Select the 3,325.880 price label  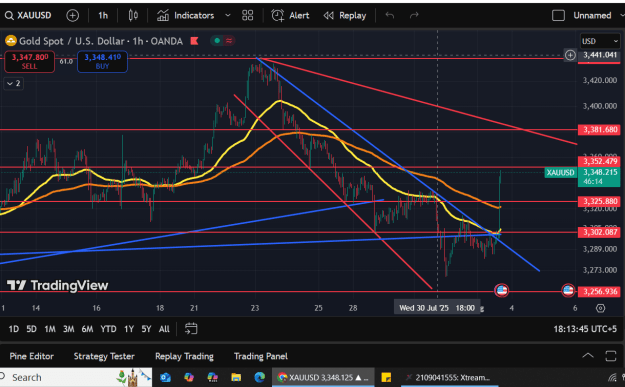(x=599, y=201)
